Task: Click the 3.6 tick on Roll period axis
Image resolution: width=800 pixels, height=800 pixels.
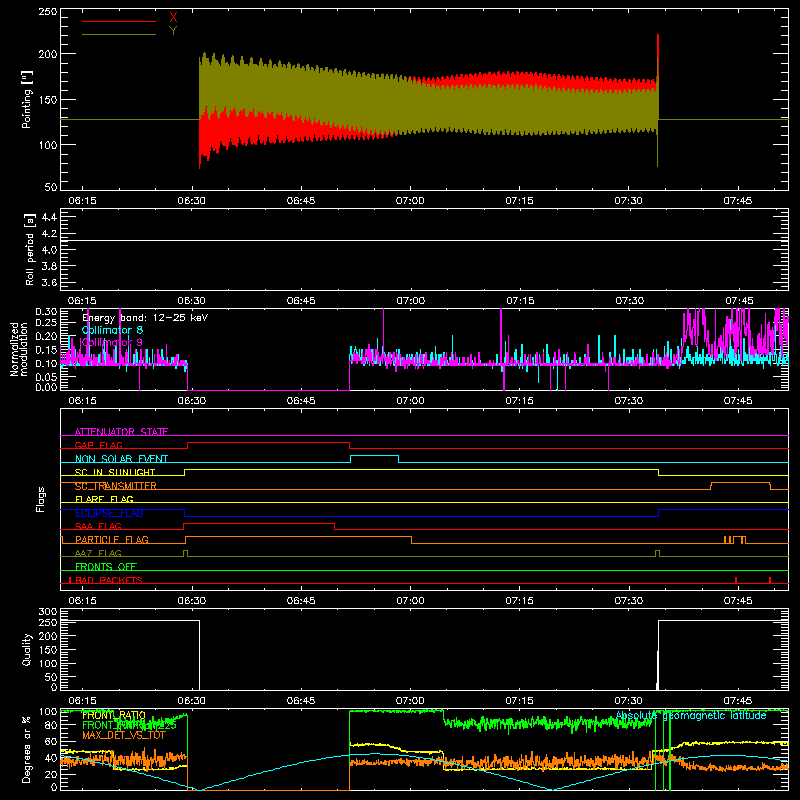Action: pyautogui.click(x=49, y=282)
